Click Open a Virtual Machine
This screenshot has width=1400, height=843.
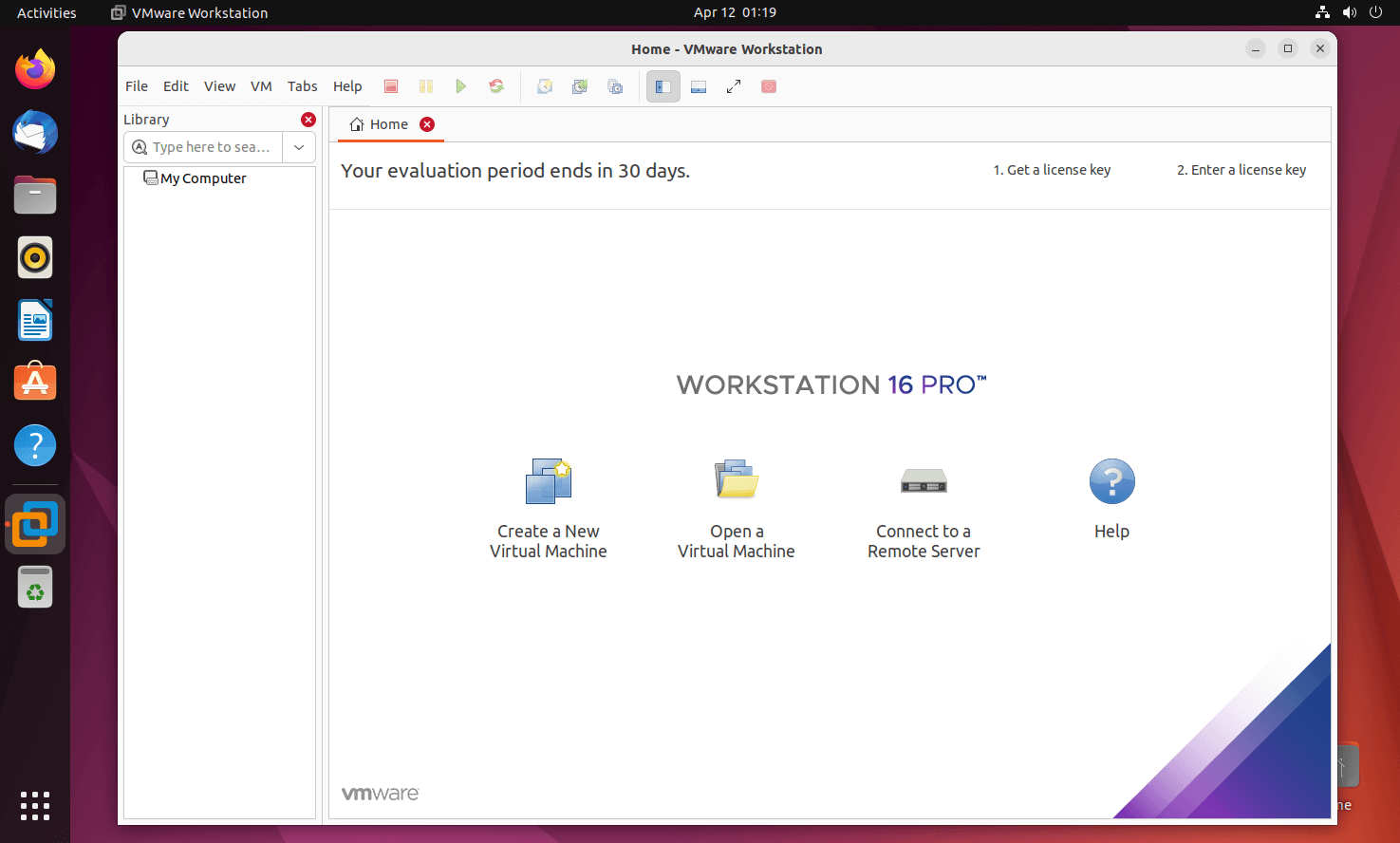[x=737, y=509]
